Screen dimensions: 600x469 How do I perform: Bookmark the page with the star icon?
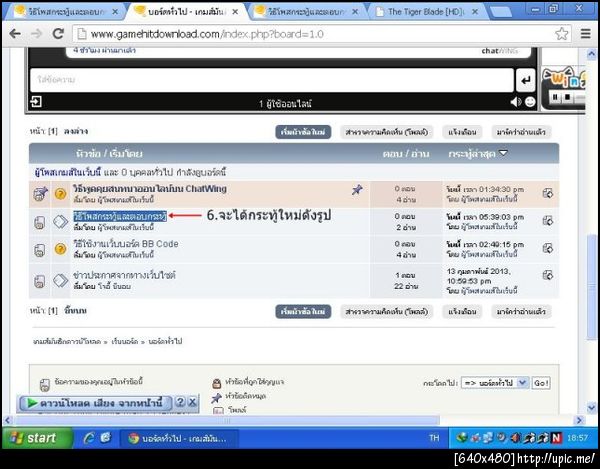pos(561,34)
